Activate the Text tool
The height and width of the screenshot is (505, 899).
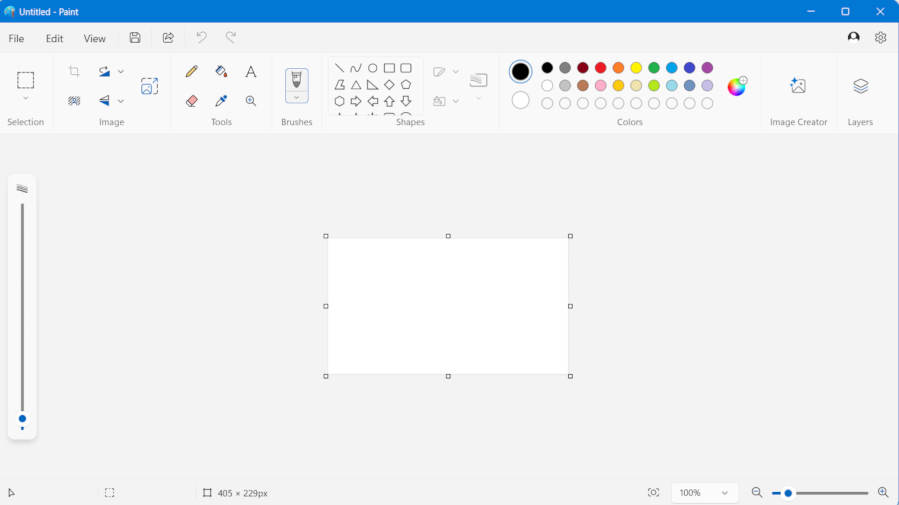point(251,72)
